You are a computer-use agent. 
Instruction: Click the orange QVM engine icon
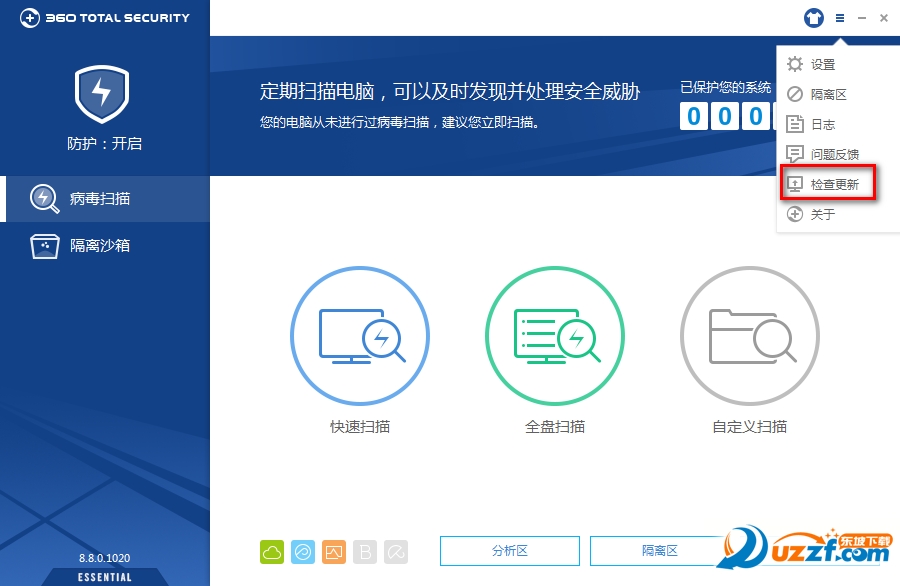coord(334,552)
